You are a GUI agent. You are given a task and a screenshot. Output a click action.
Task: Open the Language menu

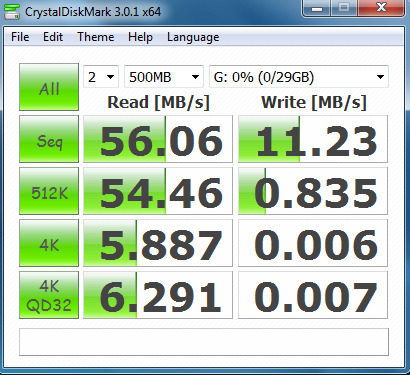coord(193,37)
